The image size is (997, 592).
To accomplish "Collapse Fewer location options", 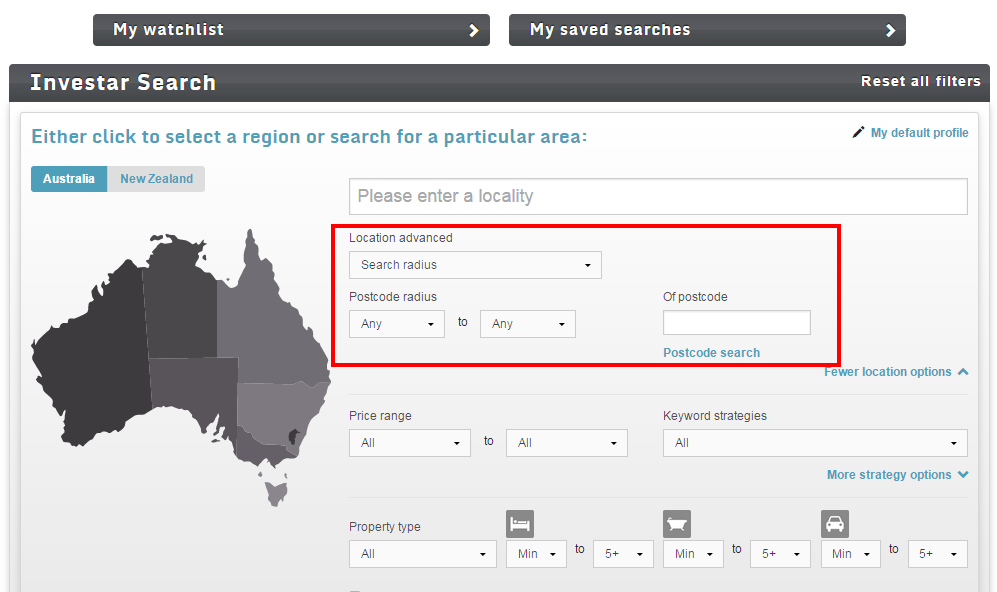I will click(x=895, y=372).
